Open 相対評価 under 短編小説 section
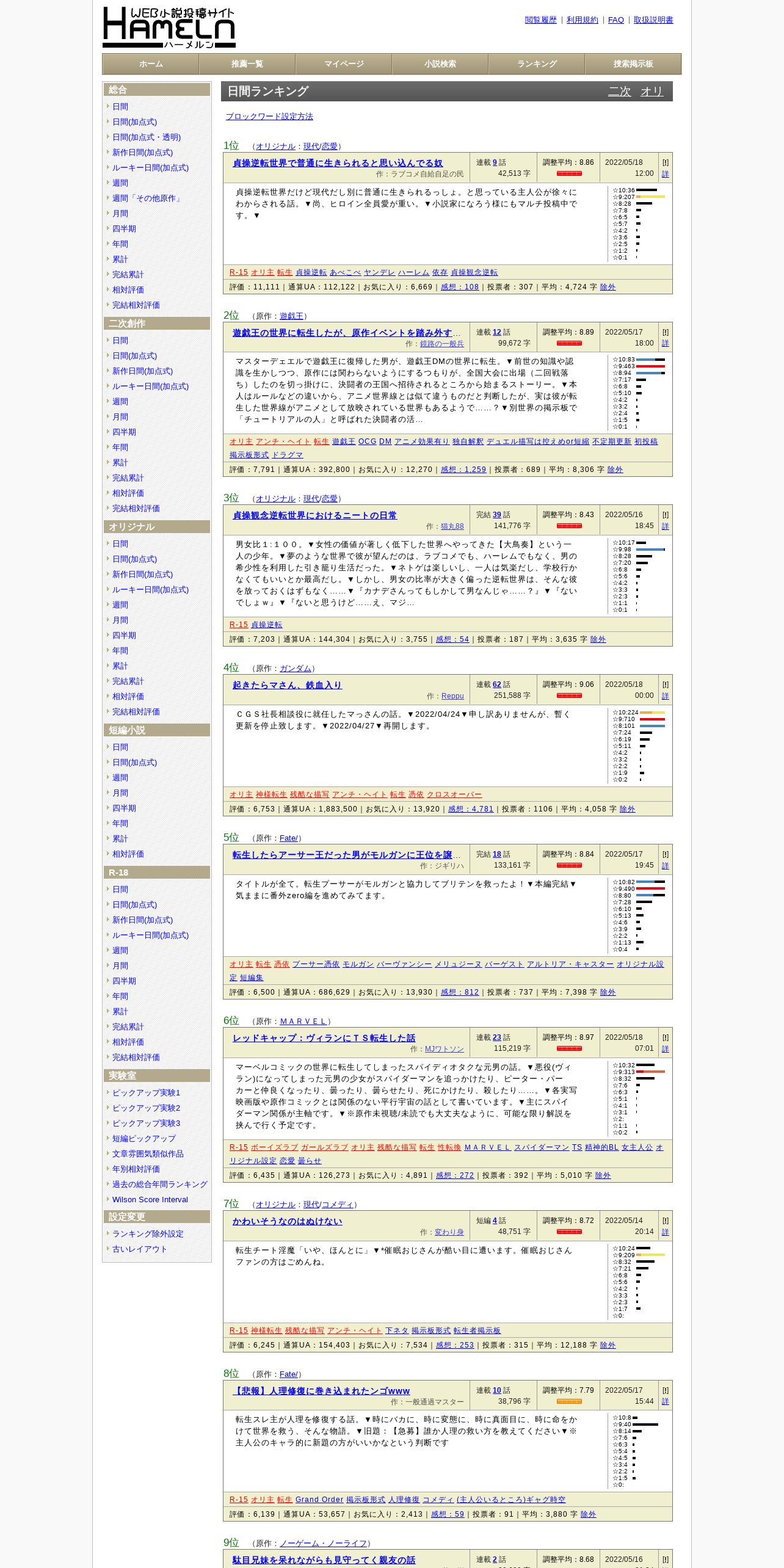Screen dimensions: 784x1568 (128, 854)
